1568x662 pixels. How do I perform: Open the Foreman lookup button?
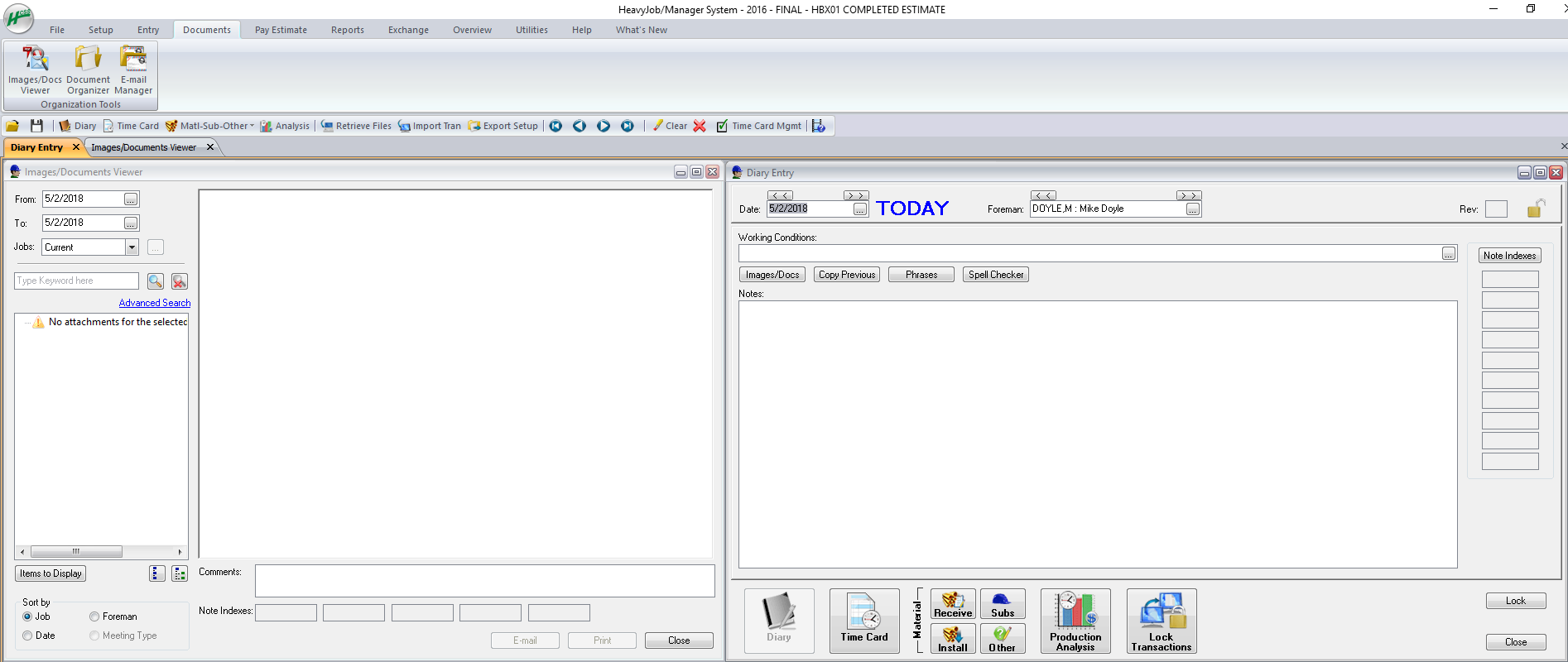1192,209
